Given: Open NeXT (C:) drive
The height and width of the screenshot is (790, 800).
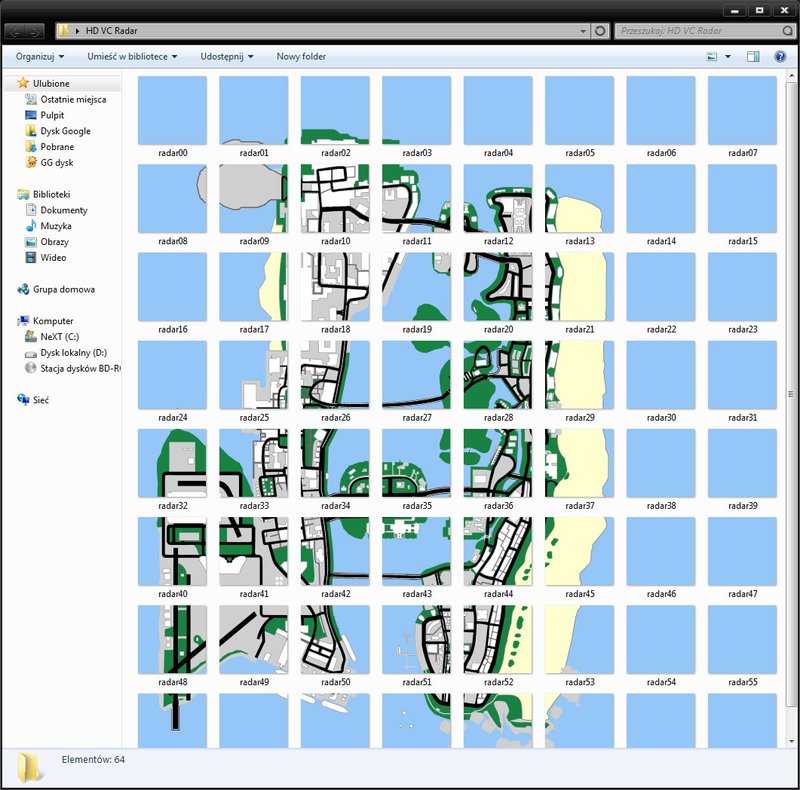Looking at the screenshot, I should click(x=60, y=337).
